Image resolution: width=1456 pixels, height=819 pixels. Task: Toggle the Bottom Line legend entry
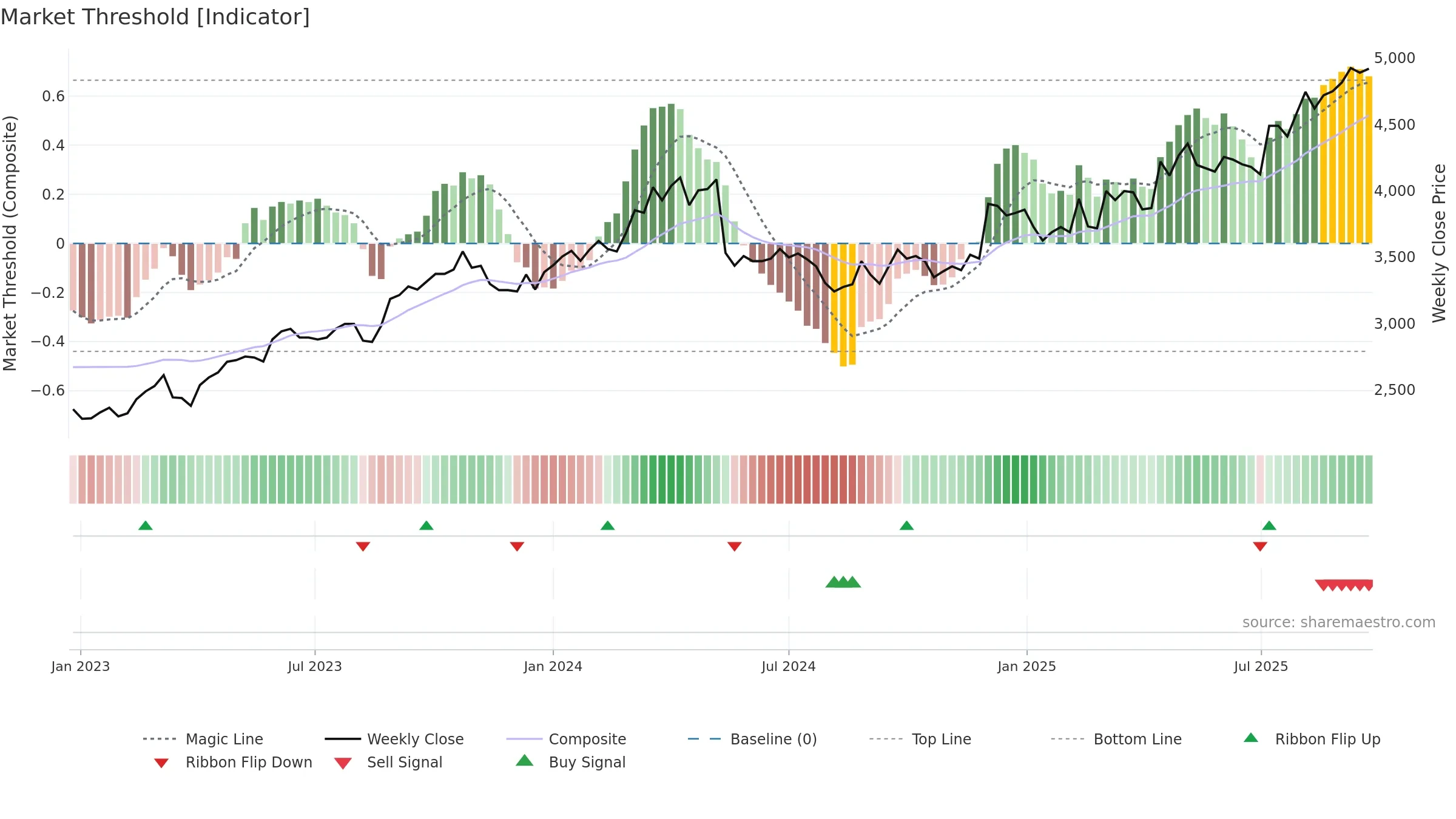pos(1116,739)
